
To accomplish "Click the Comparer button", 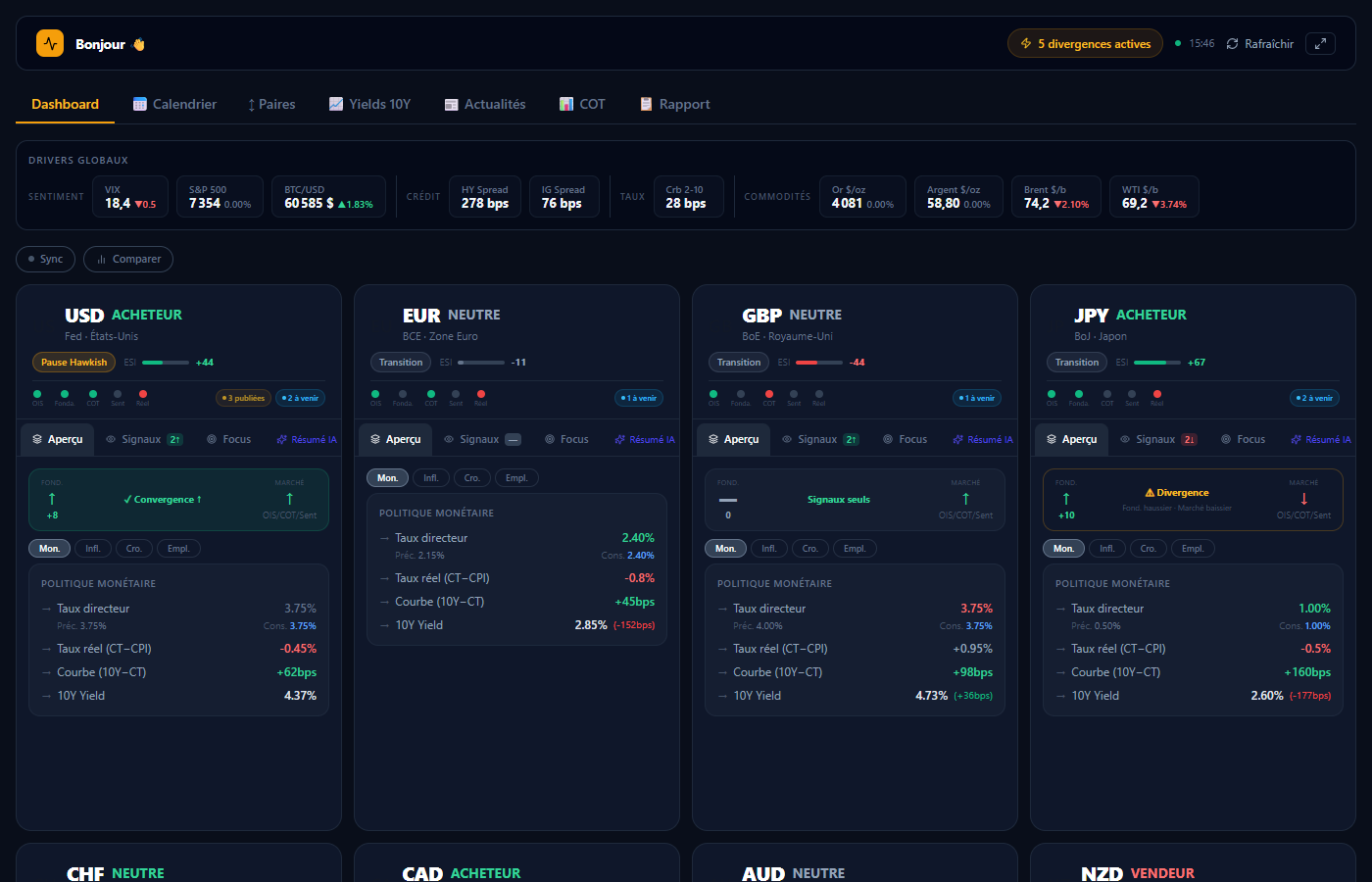I will coord(128,259).
